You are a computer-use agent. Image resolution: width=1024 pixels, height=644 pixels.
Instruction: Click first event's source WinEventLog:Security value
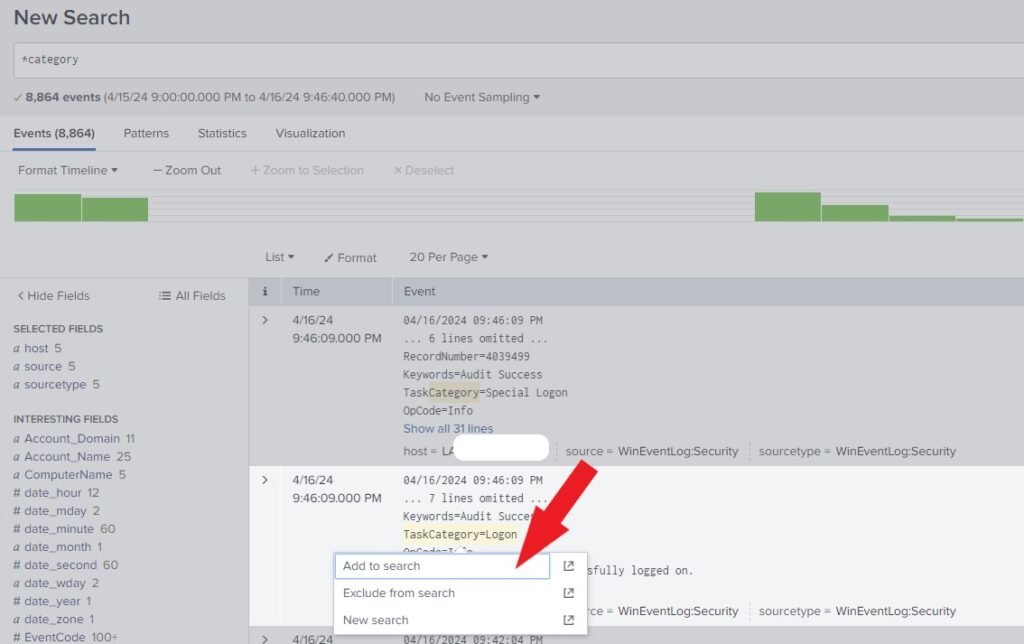pos(678,451)
